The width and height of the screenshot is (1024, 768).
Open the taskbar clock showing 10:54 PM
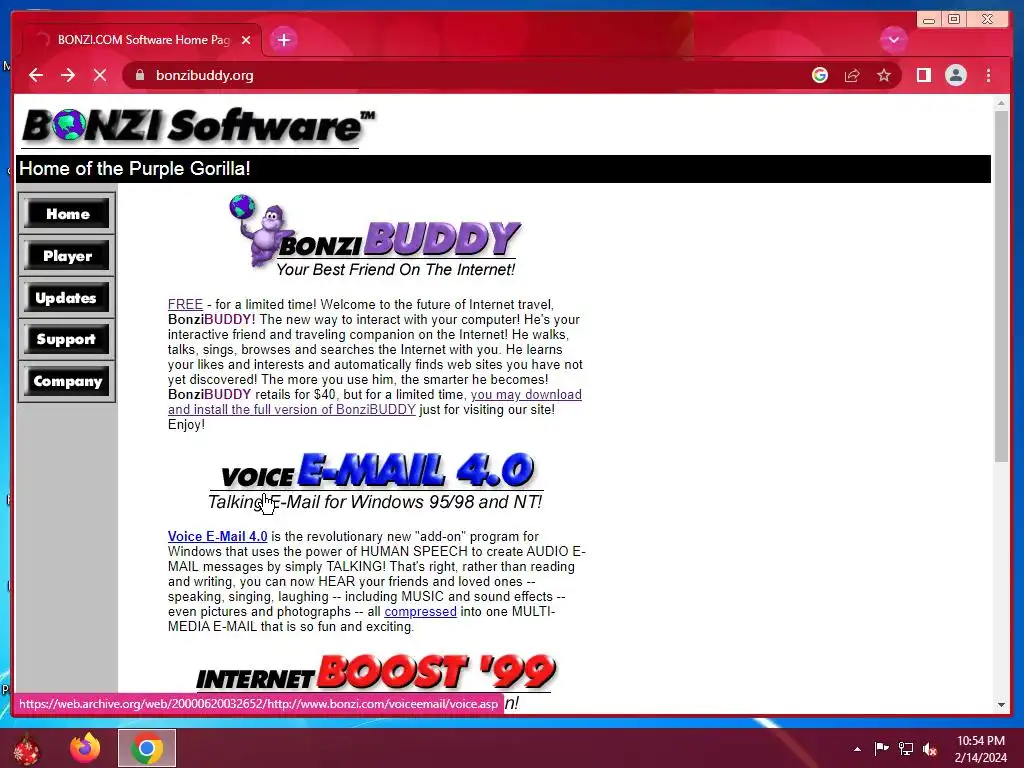coord(980,749)
